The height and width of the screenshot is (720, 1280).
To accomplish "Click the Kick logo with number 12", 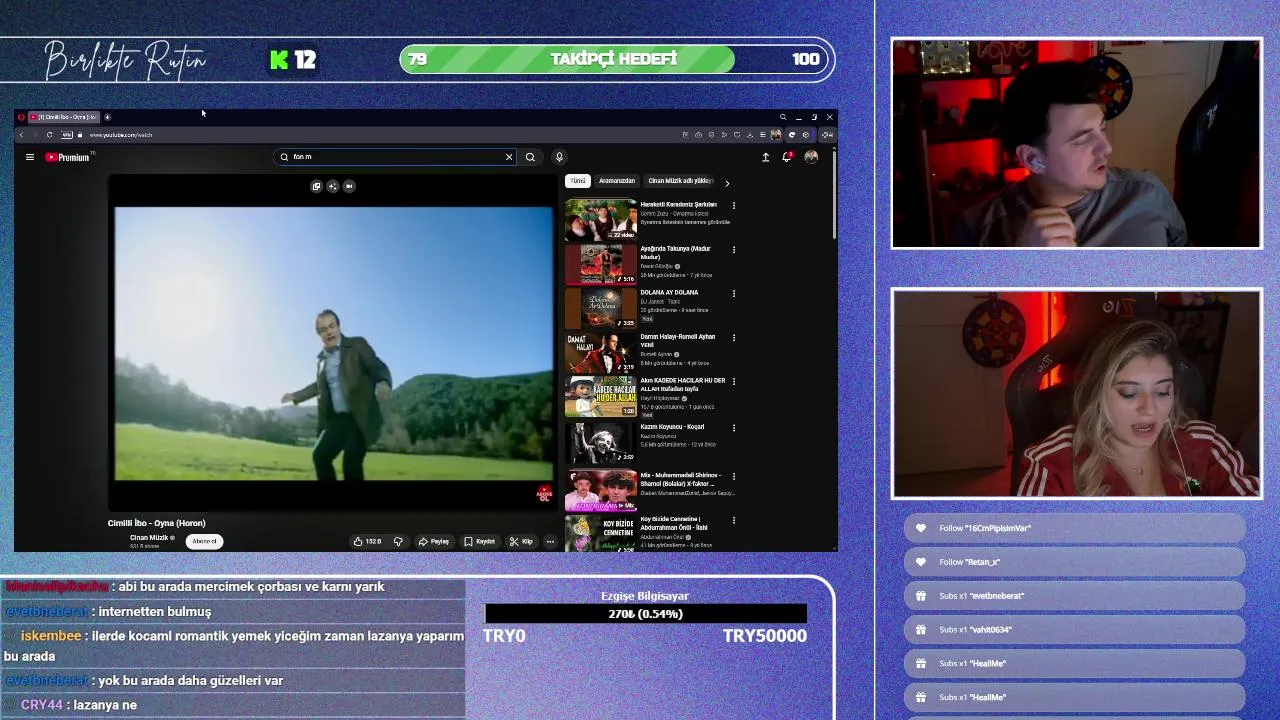I will pos(294,60).
